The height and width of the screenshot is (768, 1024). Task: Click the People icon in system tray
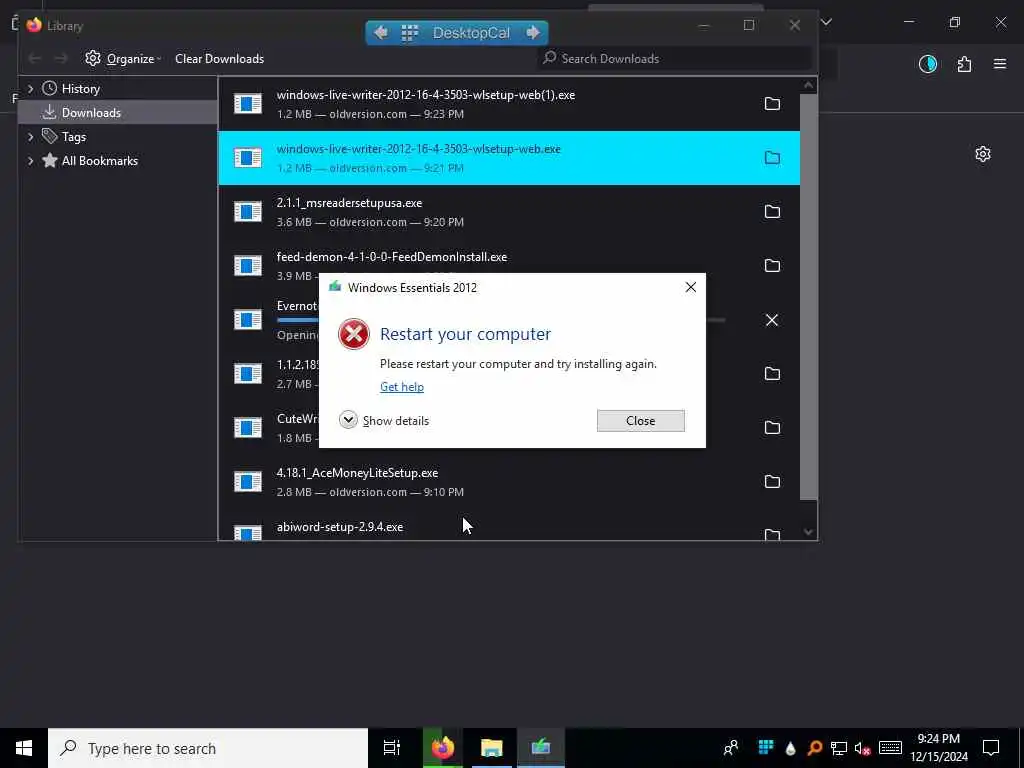pos(731,748)
